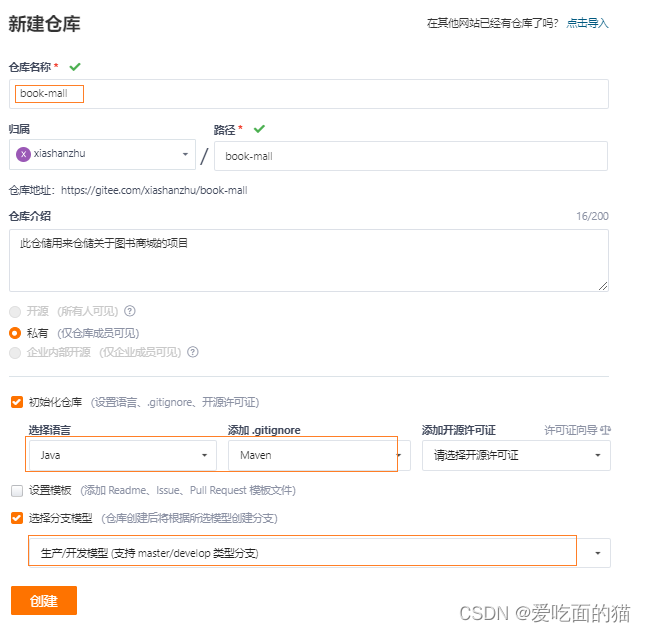This screenshot has width=646, height=632.
Task: Toggle the 选择分支模型 checkbox
Action: 17,518
